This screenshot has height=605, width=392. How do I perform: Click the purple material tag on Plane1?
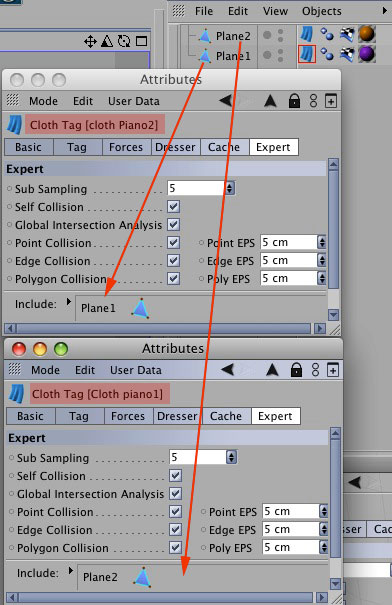[x=367, y=54]
